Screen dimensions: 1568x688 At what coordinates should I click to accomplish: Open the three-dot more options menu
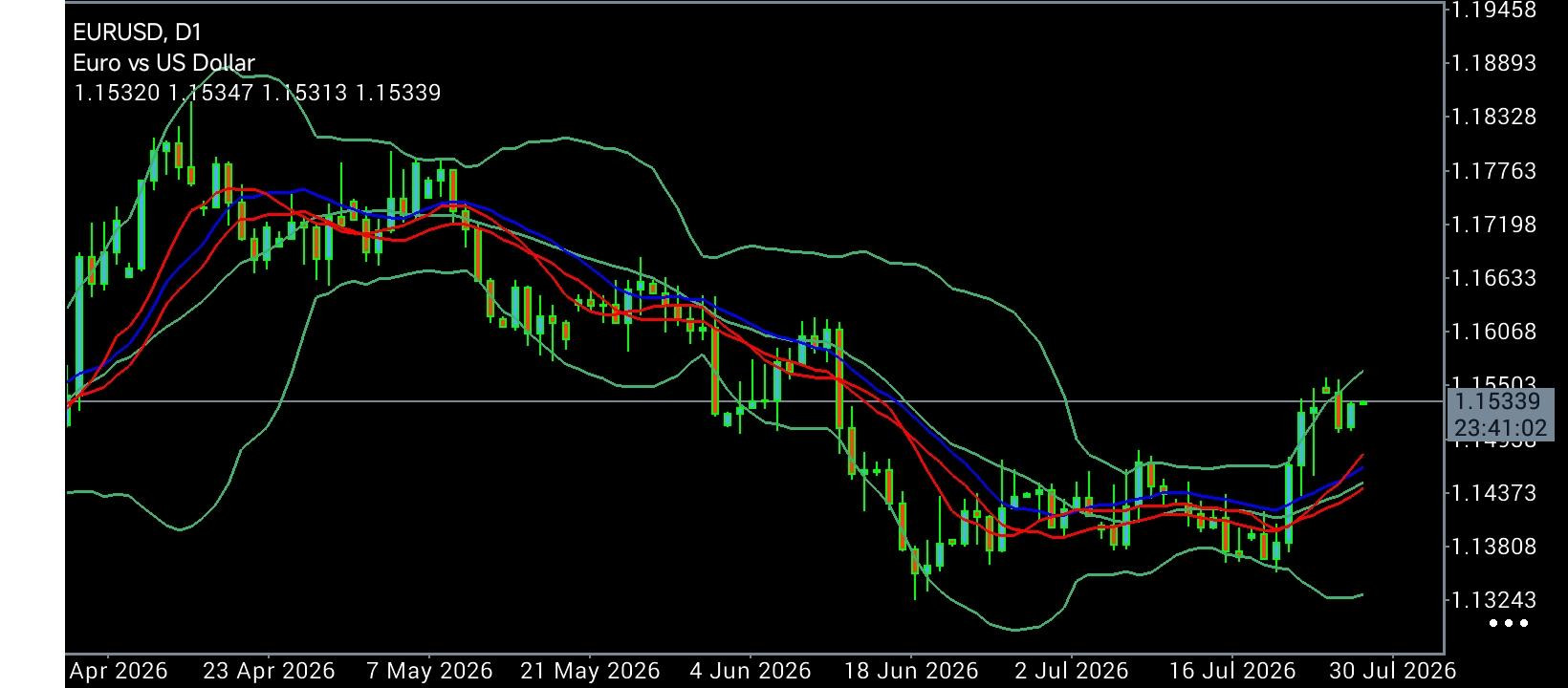[x=1509, y=624]
